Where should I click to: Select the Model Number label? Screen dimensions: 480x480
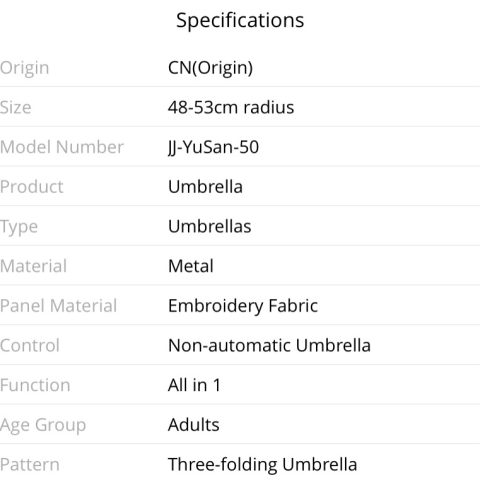(x=62, y=147)
